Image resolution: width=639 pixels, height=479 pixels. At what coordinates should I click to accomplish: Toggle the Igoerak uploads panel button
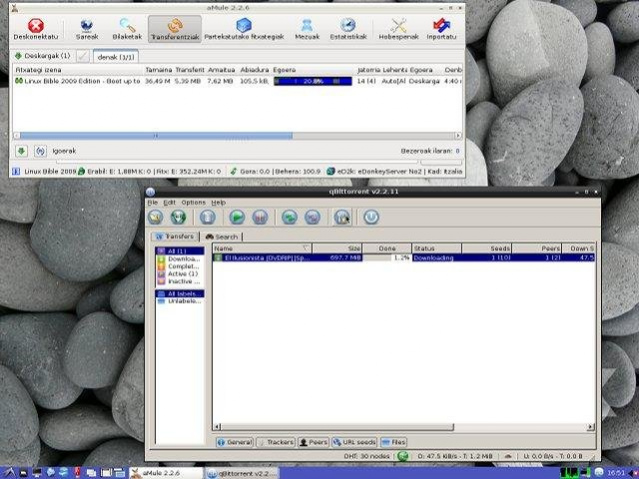41,151
